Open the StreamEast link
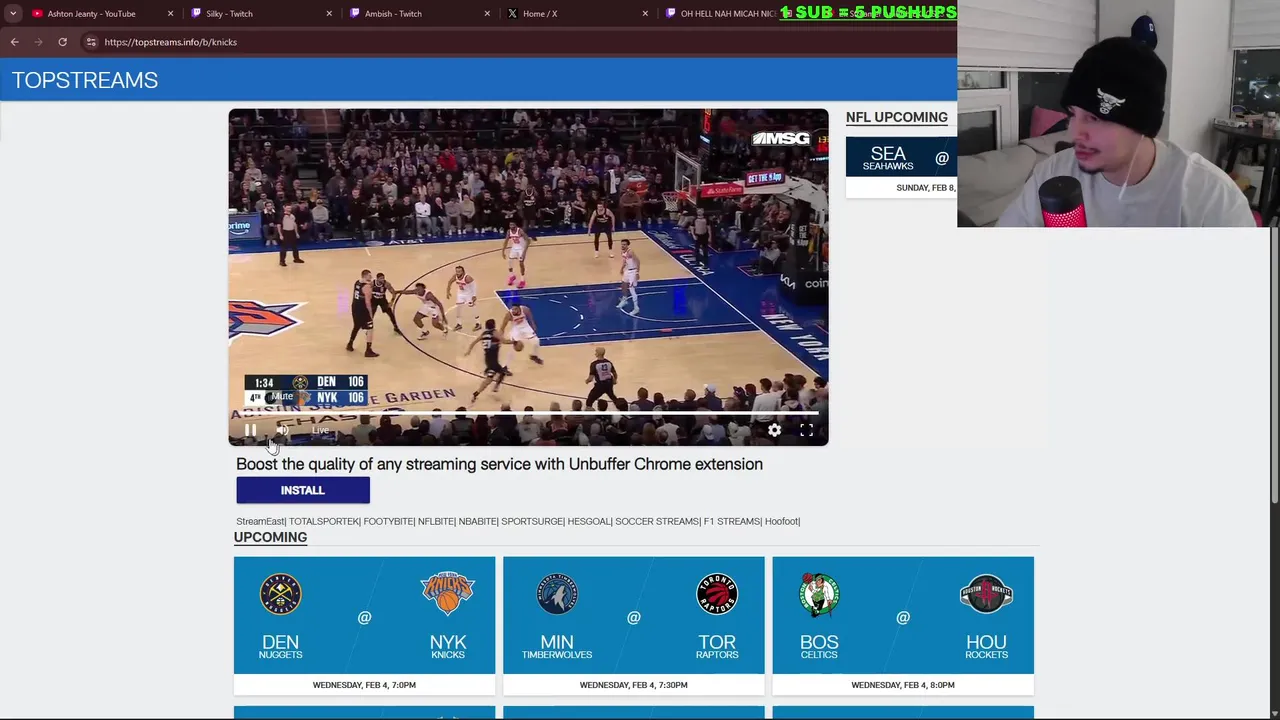The image size is (1280, 720). (x=260, y=521)
